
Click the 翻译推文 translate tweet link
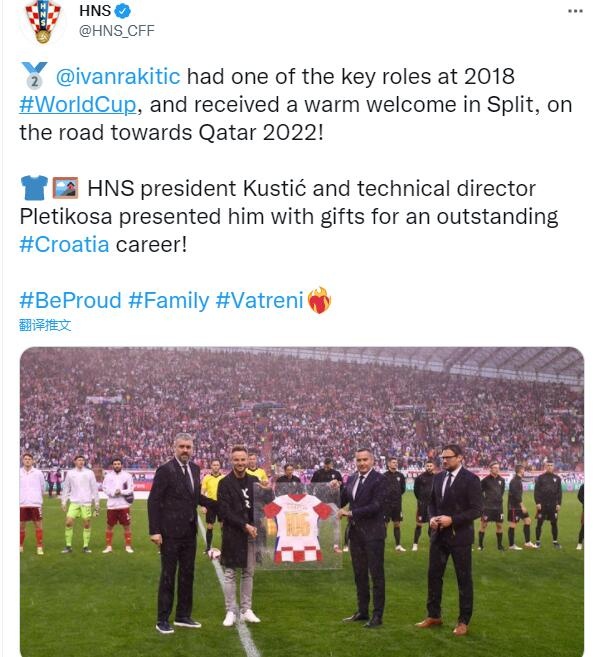[45, 325]
